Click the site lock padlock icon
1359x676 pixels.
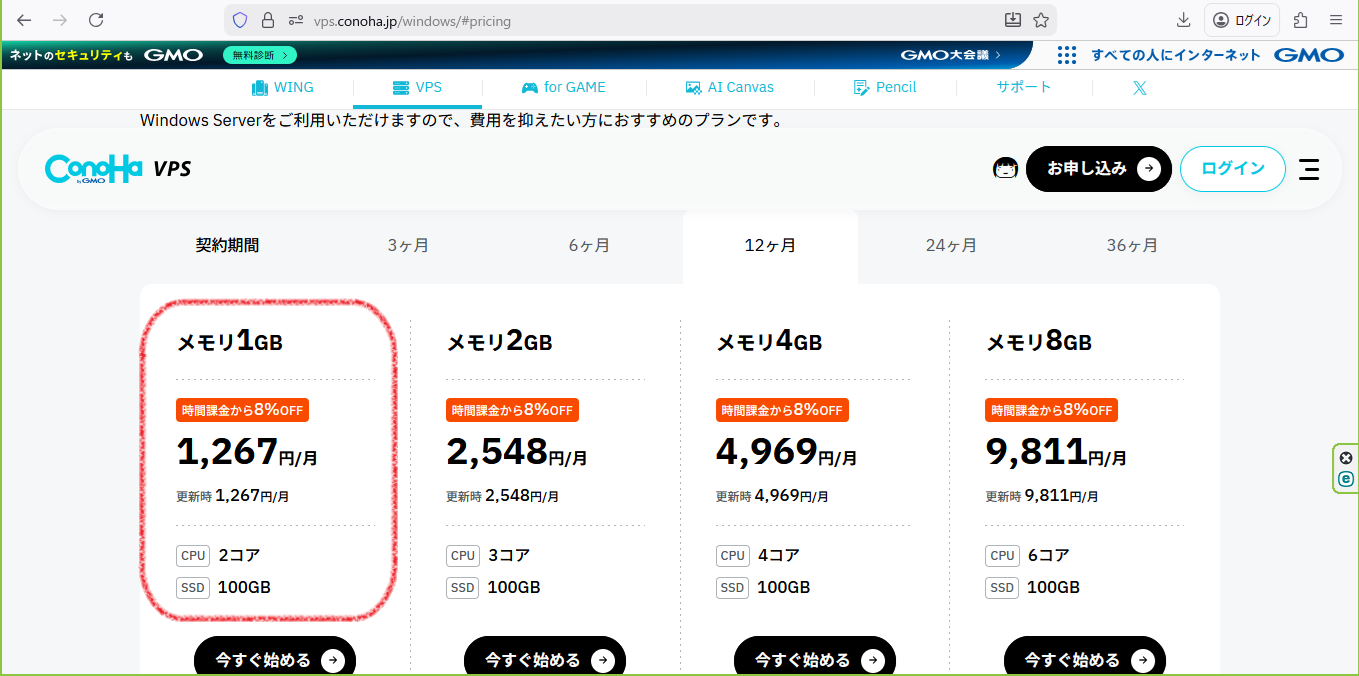(267, 20)
